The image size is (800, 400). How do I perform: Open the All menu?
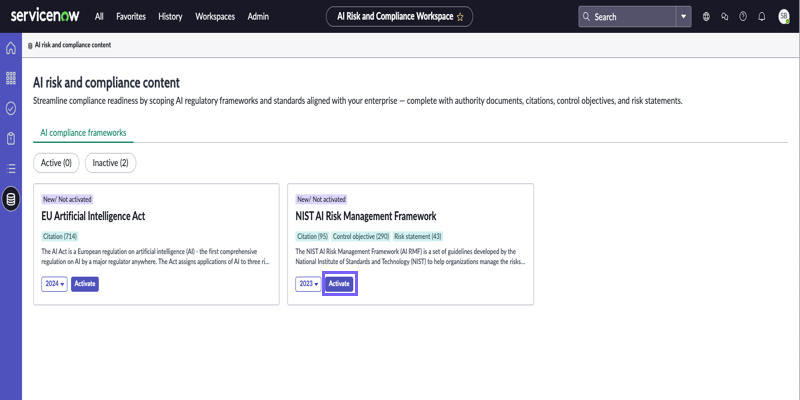coord(99,17)
